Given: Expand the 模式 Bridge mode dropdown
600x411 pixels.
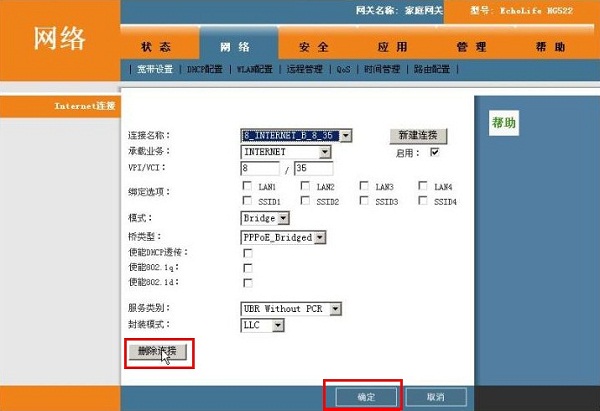Looking at the screenshot, I should (x=283, y=218).
